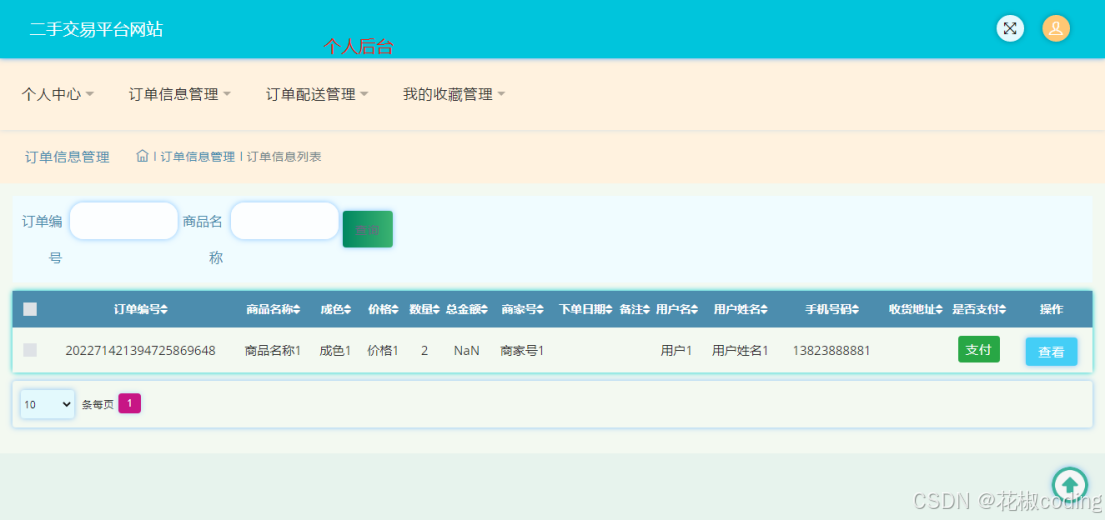The width and height of the screenshot is (1106, 521).
Task: Sort by 数量 column arrows
Action: click(437, 309)
